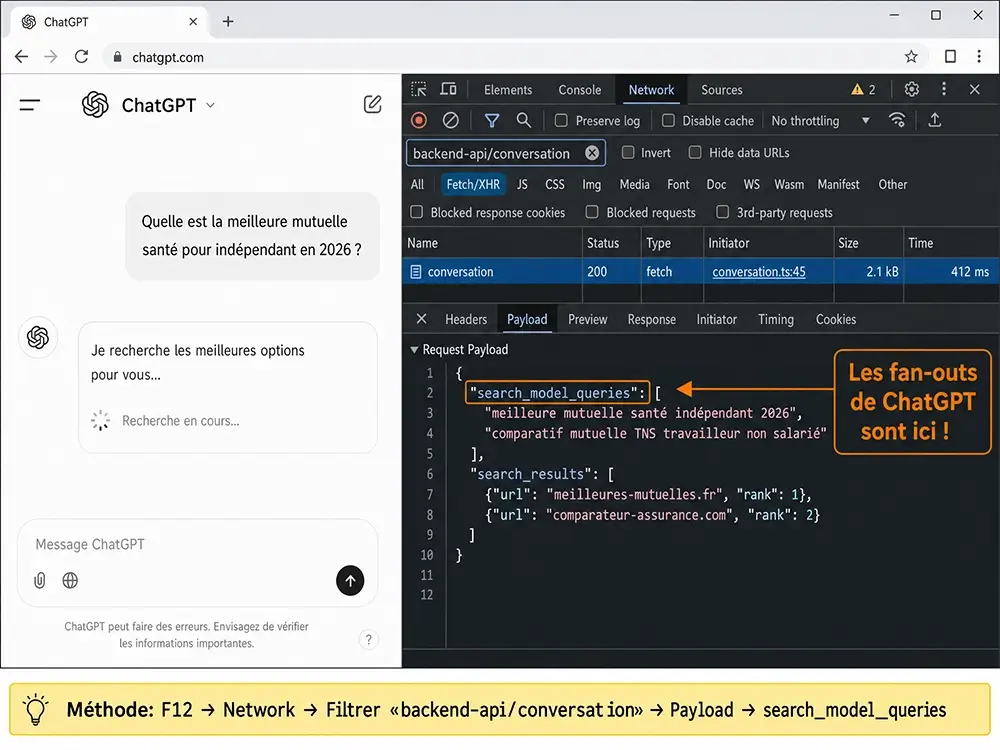The width and height of the screenshot is (1000, 750).
Task: Close the ChatGPT browser tab
Action: pos(193,22)
